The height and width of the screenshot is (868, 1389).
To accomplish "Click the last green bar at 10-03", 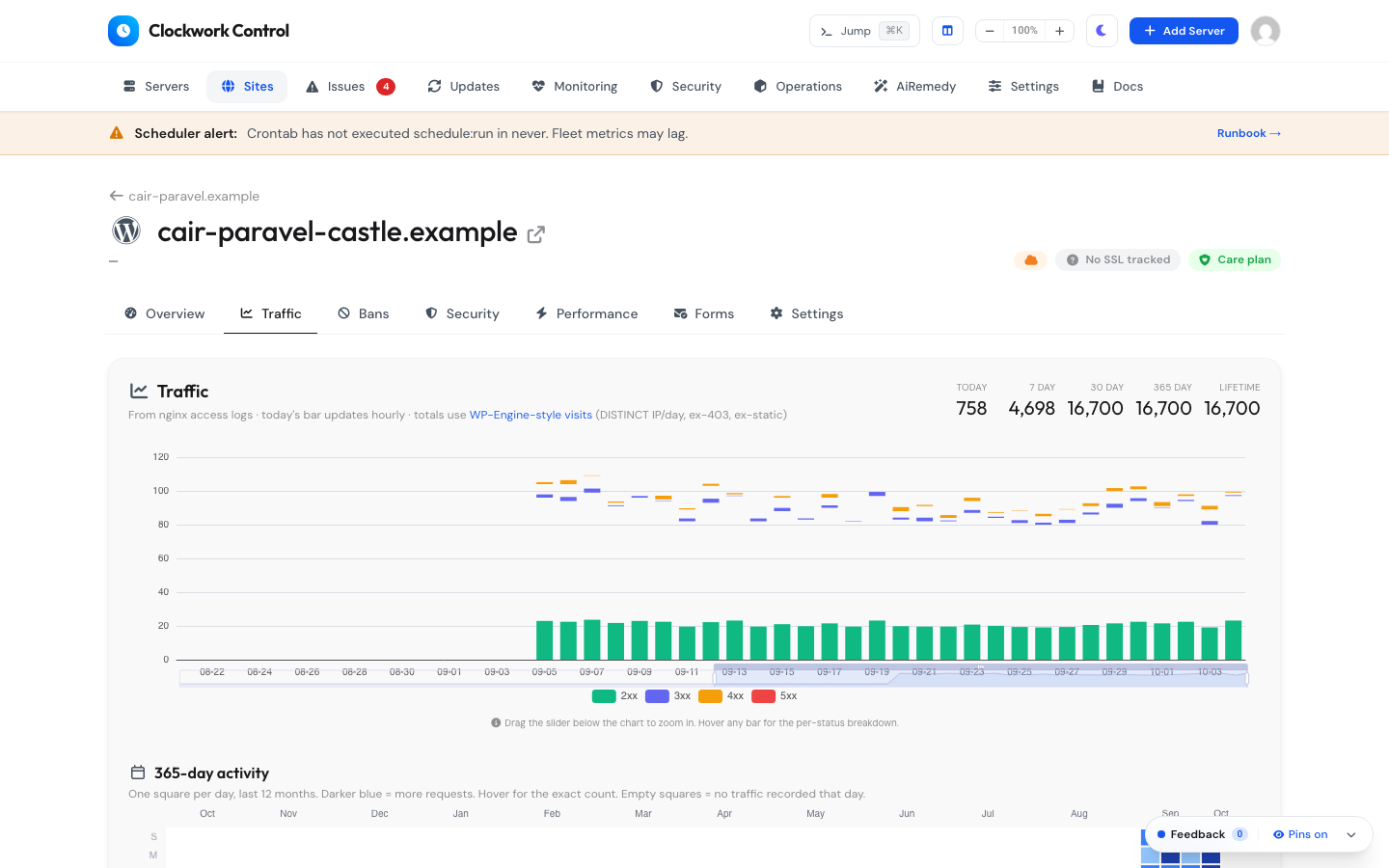I will click(x=1233, y=640).
